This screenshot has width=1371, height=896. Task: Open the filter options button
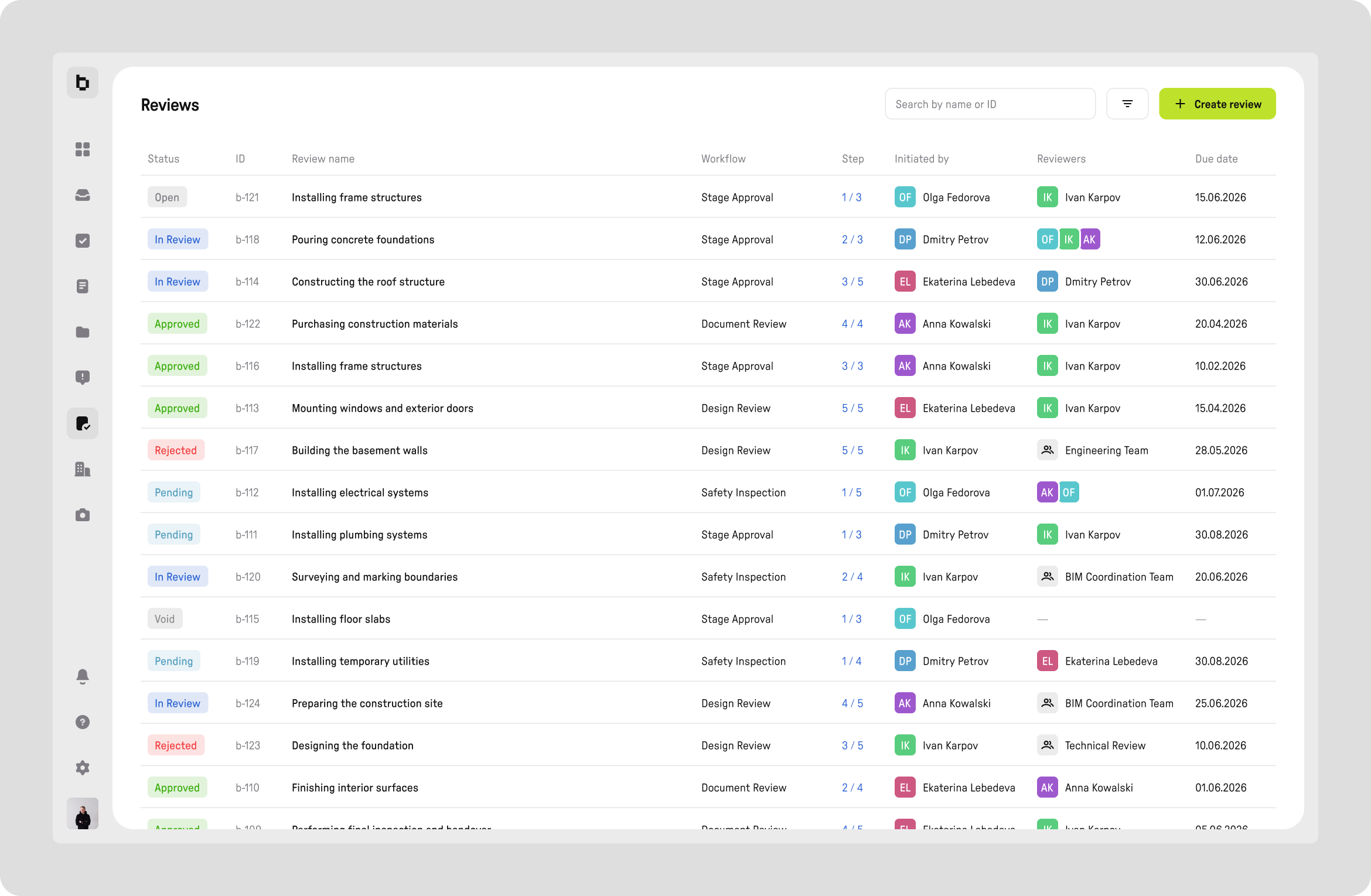pos(1127,104)
